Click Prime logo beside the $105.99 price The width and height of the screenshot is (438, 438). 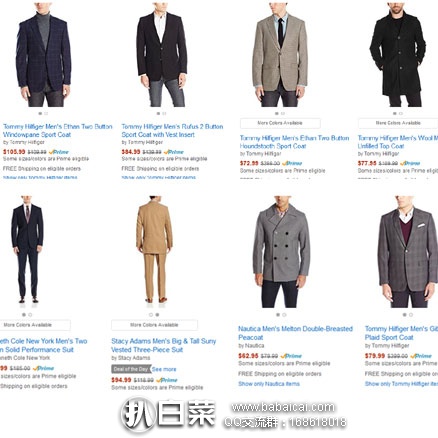[x=59, y=152]
